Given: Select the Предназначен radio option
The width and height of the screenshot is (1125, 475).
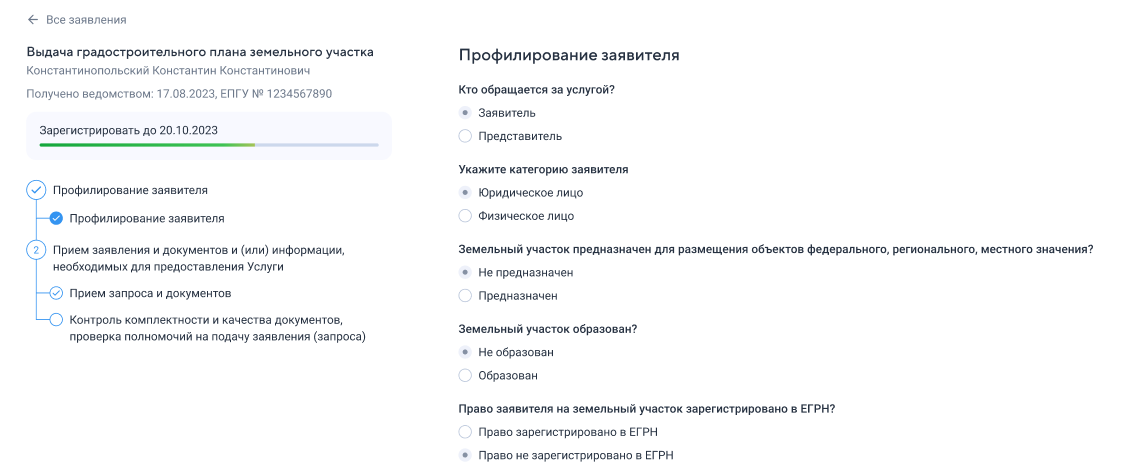Looking at the screenshot, I should pyautogui.click(x=465, y=296).
